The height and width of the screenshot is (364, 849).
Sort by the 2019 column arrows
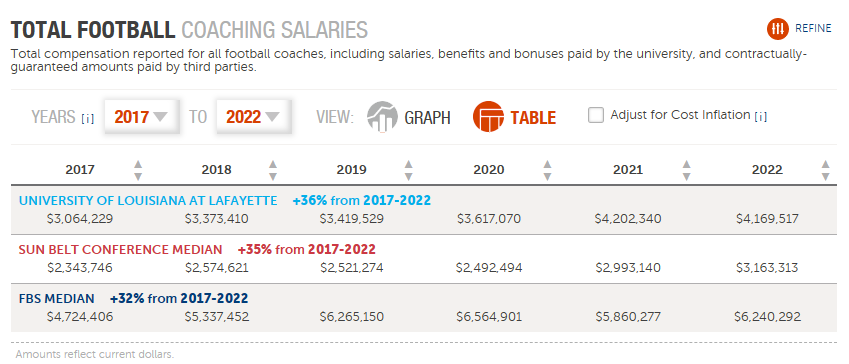(x=409, y=170)
